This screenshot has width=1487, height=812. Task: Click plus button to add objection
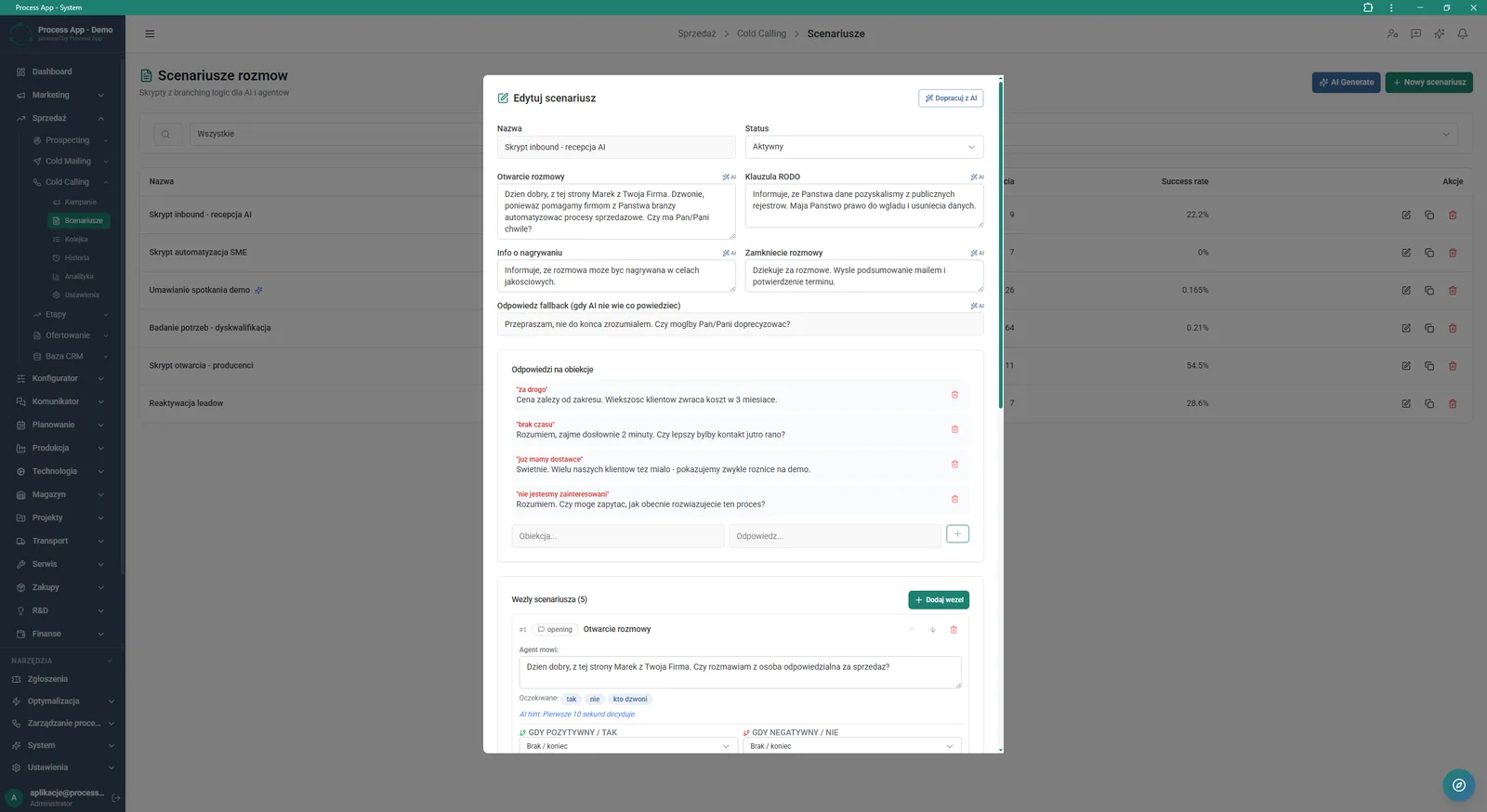point(957,534)
